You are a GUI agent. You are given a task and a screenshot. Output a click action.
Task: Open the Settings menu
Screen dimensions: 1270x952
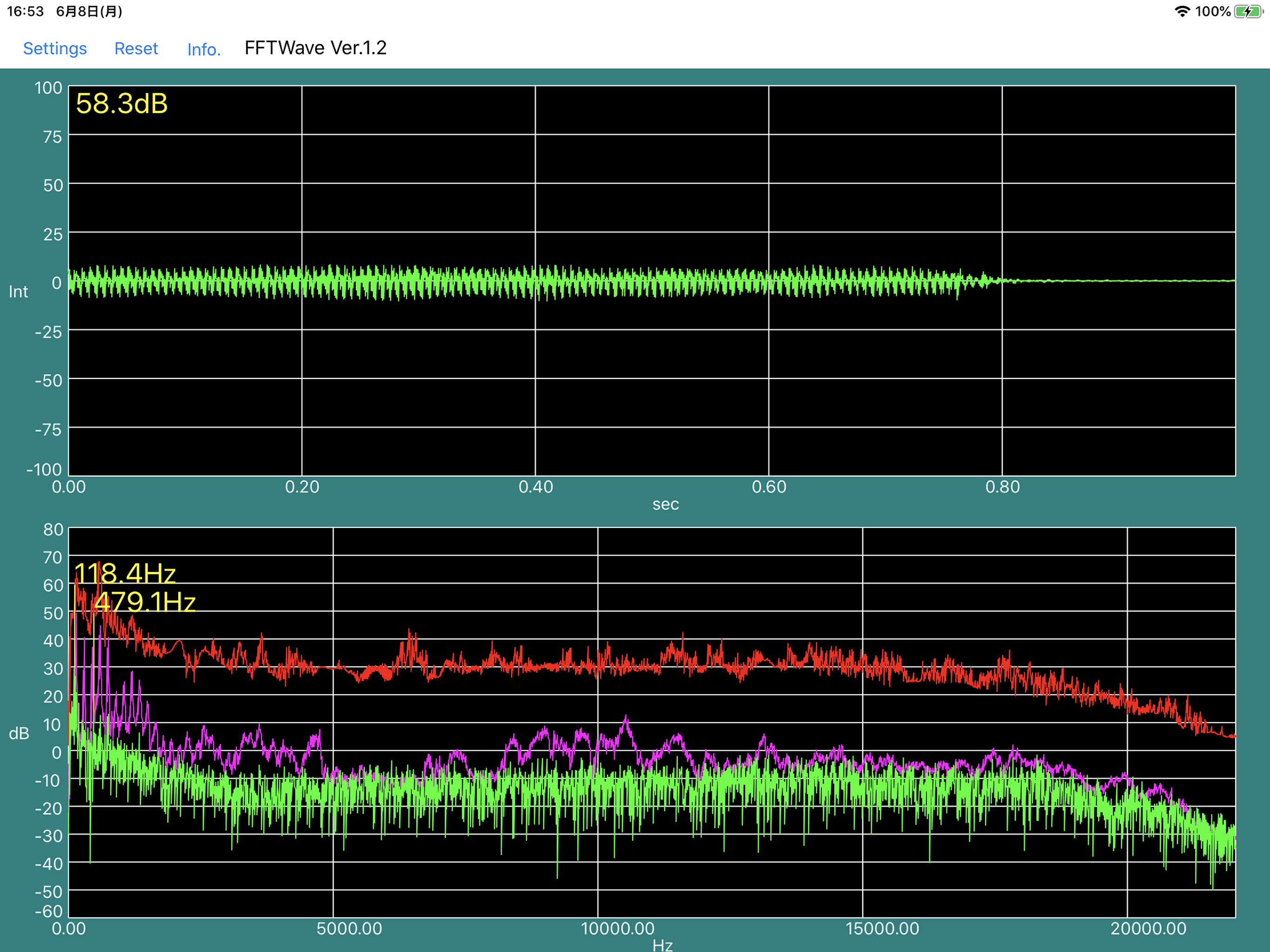tap(54, 48)
